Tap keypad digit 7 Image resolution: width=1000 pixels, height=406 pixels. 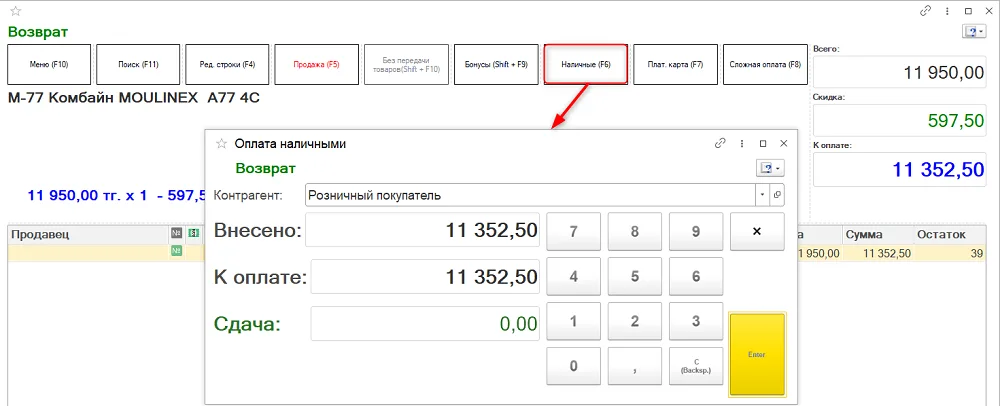(x=573, y=232)
